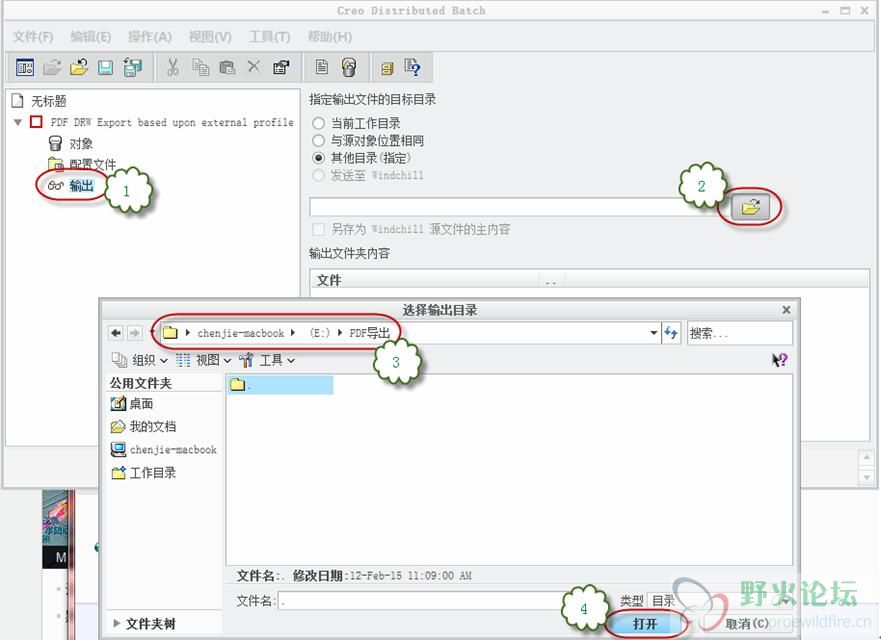
Task: Click the back arrow in the directory dialog
Action: pyautogui.click(x=116, y=333)
